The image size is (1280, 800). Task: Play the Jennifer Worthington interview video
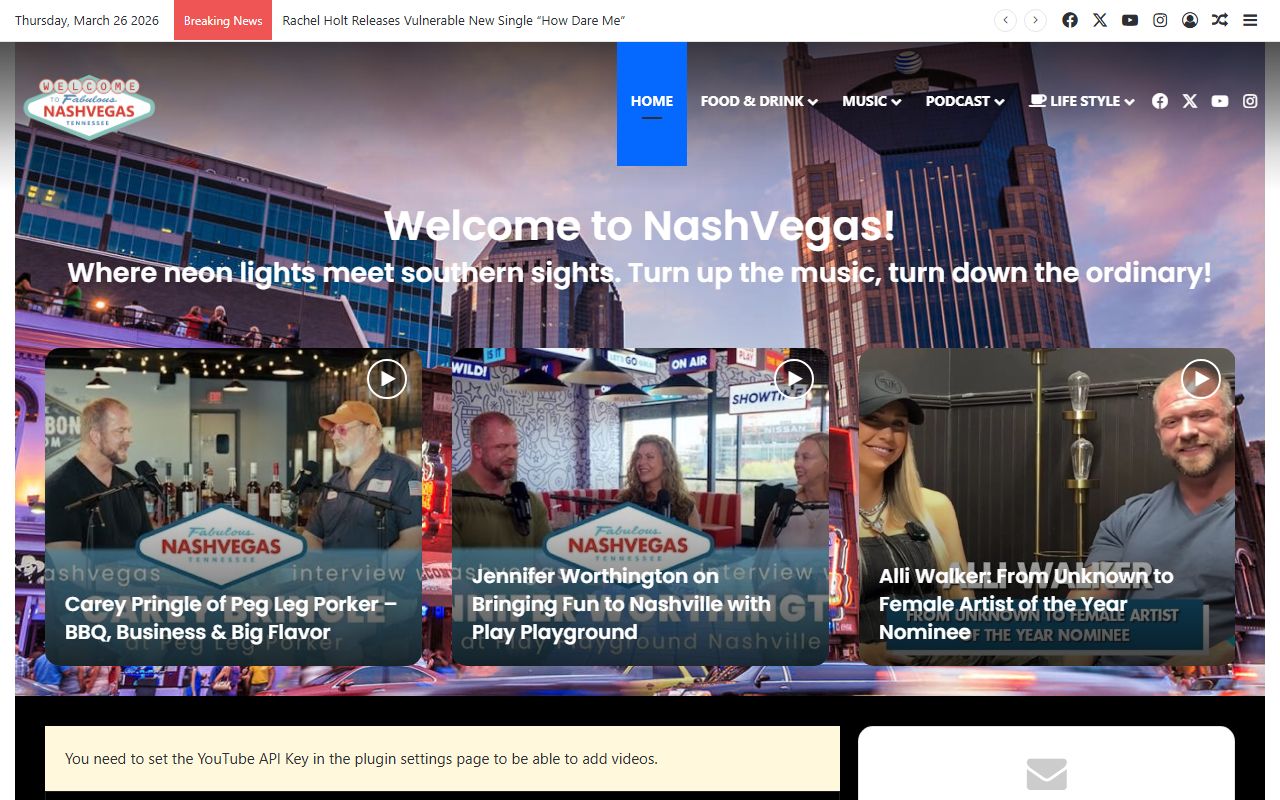(x=793, y=379)
